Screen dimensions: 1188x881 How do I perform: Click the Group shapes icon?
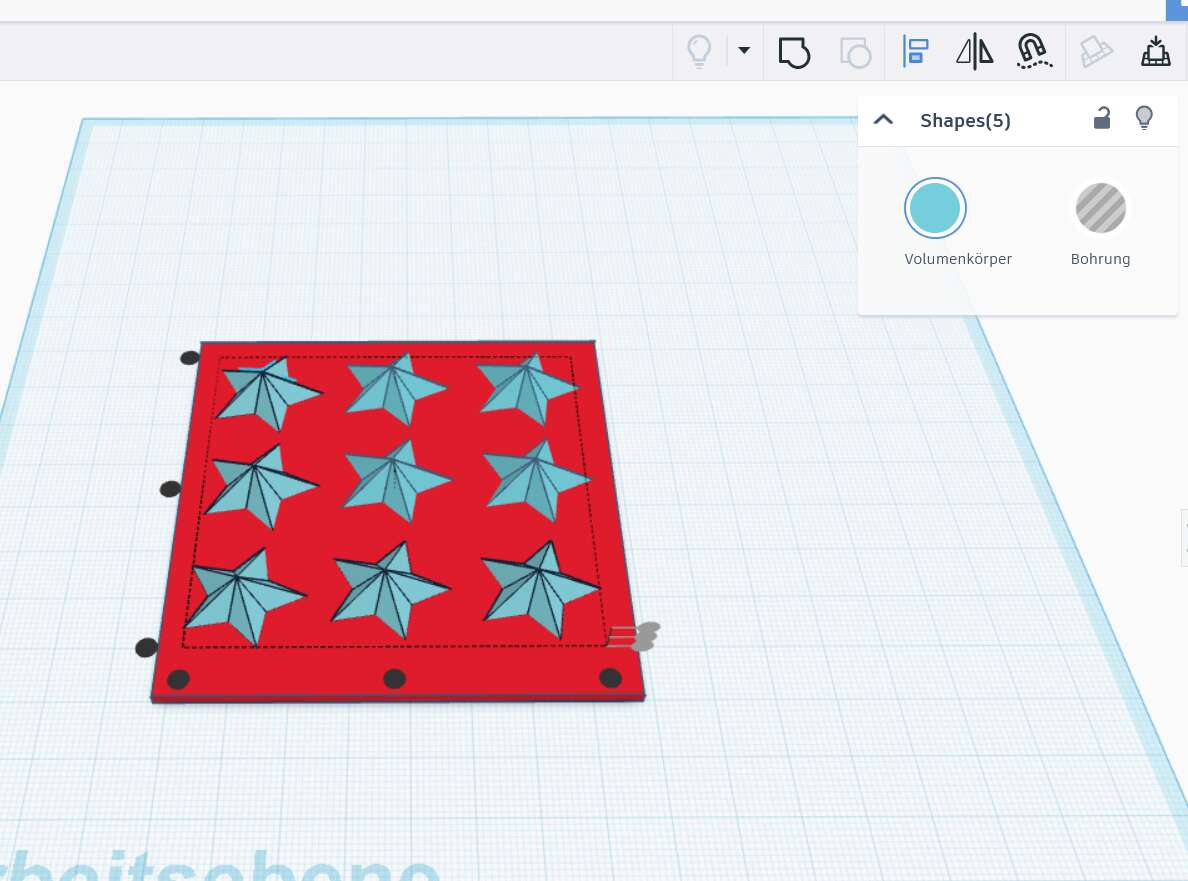pos(794,51)
